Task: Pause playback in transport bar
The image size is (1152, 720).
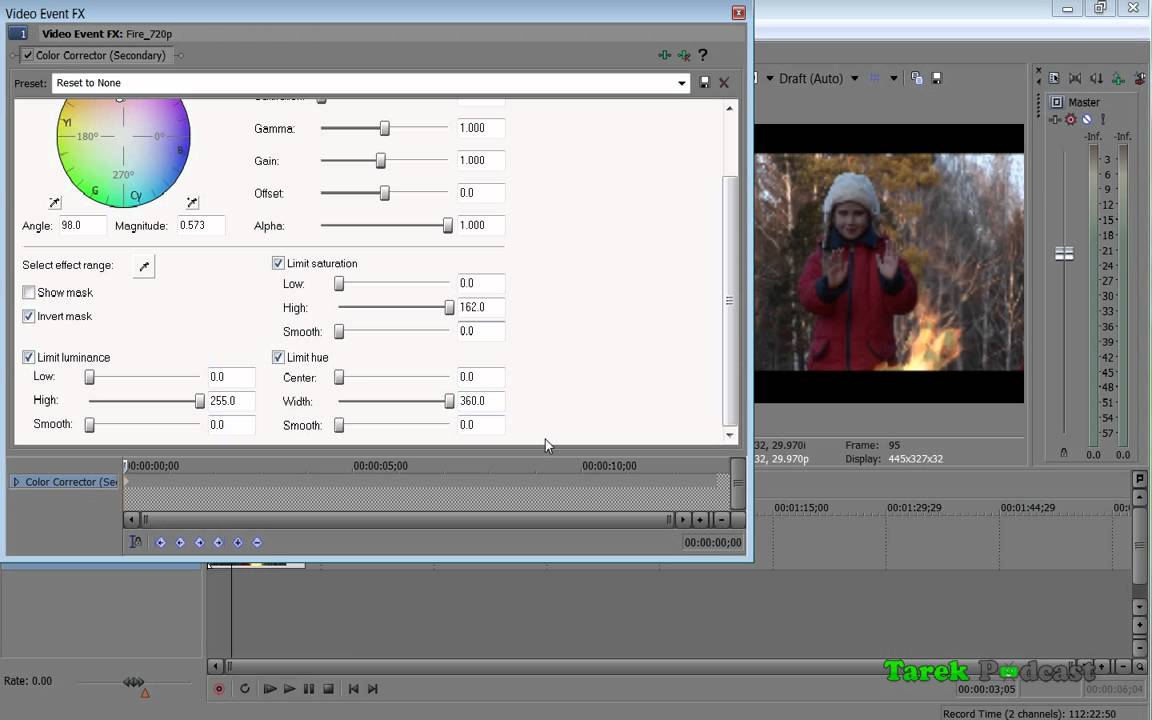Action: click(309, 689)
